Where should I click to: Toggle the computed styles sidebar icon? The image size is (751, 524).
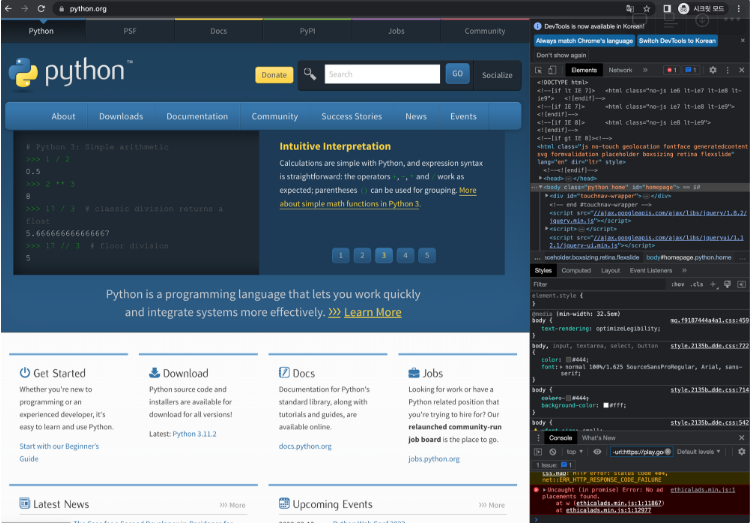click(x=741, y=284)
